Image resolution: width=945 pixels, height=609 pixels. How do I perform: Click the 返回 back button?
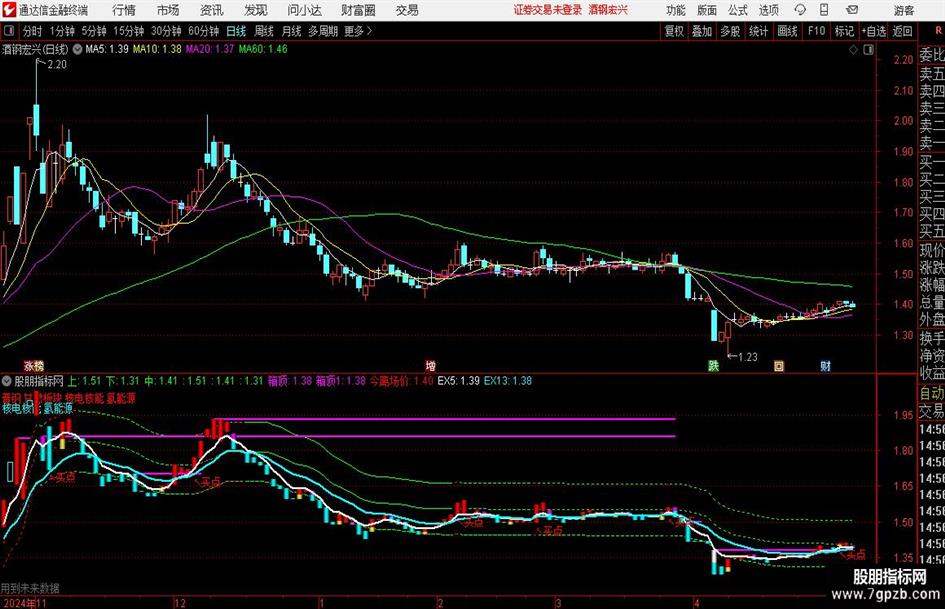(902, 31)
